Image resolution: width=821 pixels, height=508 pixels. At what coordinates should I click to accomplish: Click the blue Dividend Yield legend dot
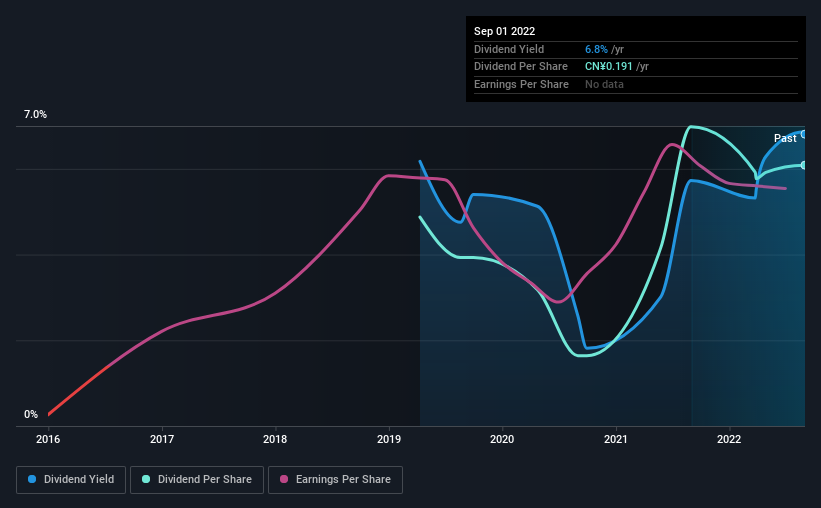(32, 479)
